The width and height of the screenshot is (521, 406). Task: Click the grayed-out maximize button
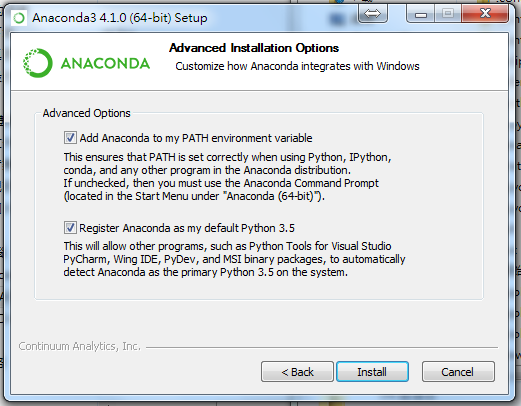(448, 14)
